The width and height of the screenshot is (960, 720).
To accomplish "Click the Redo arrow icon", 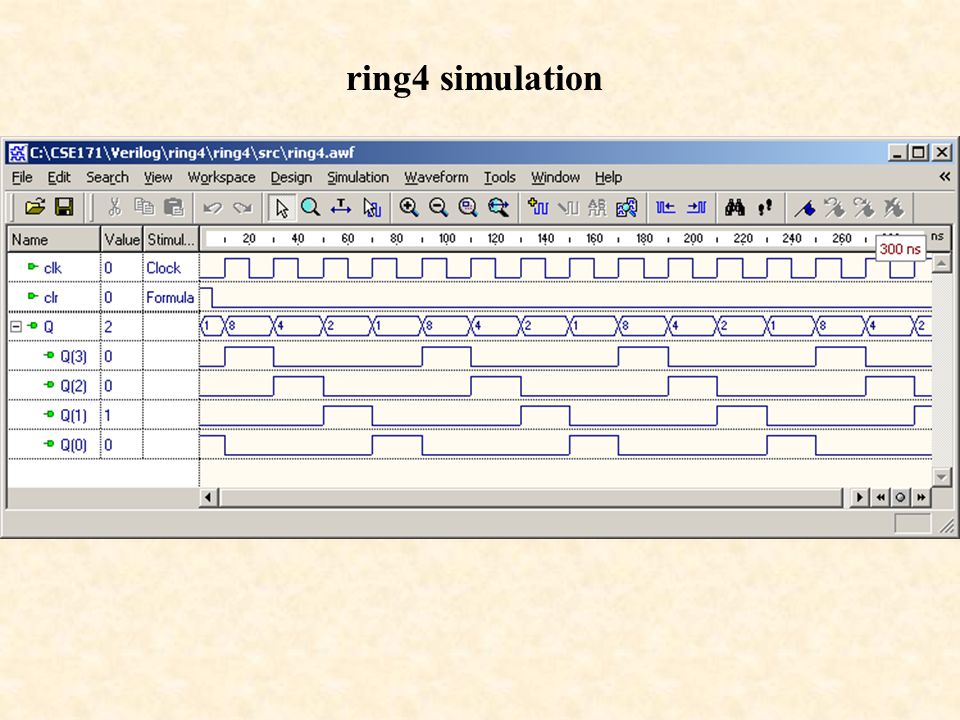I will click(242, 208).
